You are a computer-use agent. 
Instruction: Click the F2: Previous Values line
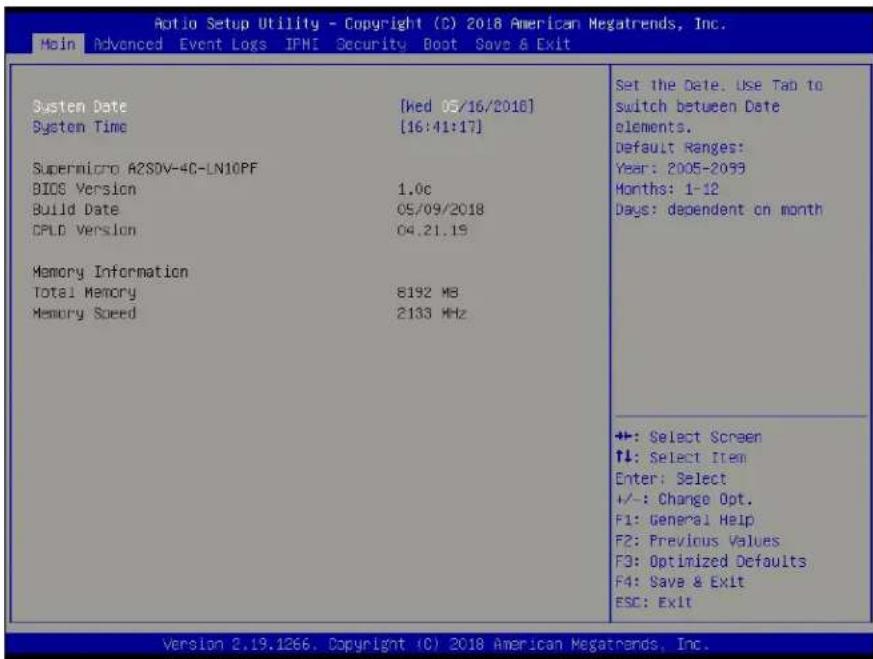click(x=697, y=540)
